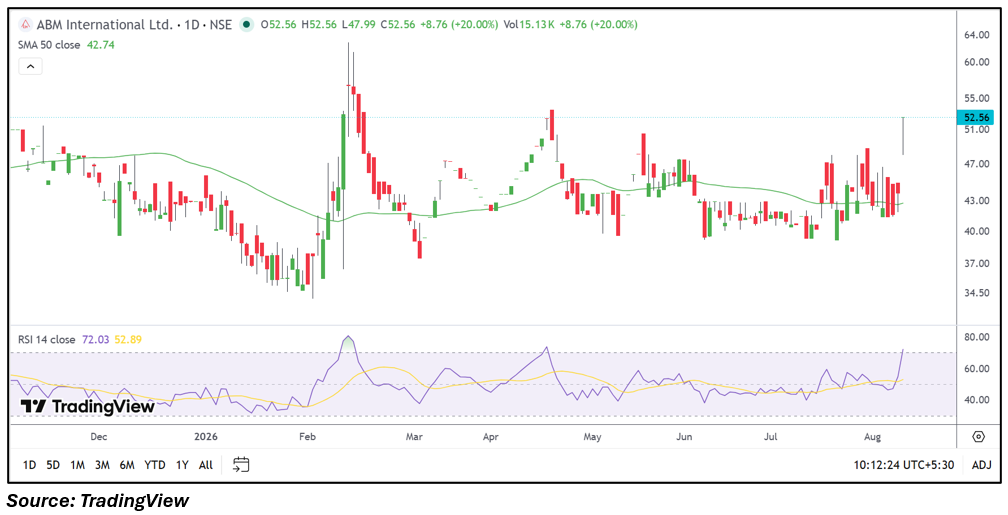This screenshot has width=1008, height=515.
Task: Click RSI value 72.03
Action: coord(96,339)
